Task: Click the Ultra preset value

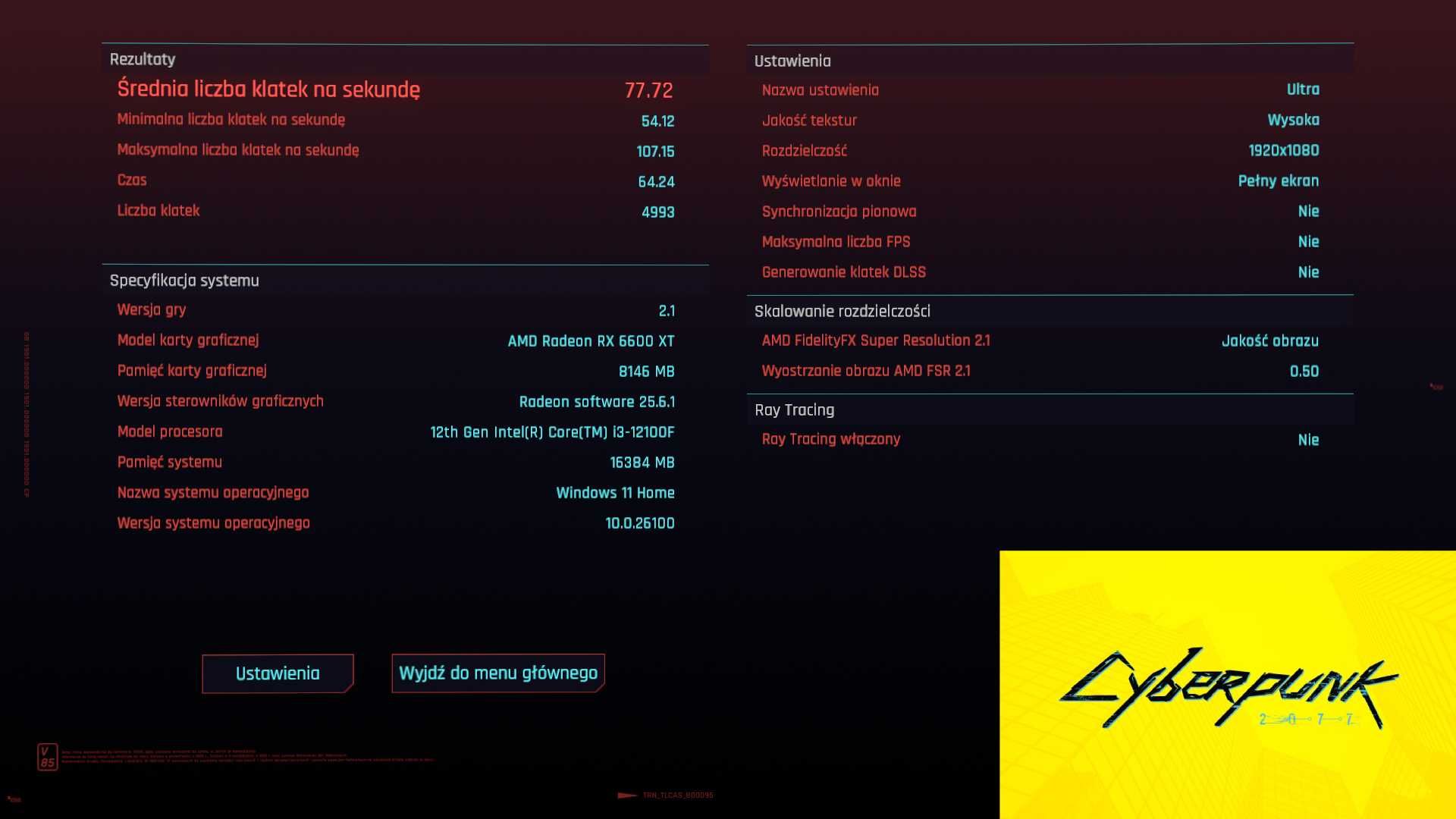Action: pos(1303,89)
